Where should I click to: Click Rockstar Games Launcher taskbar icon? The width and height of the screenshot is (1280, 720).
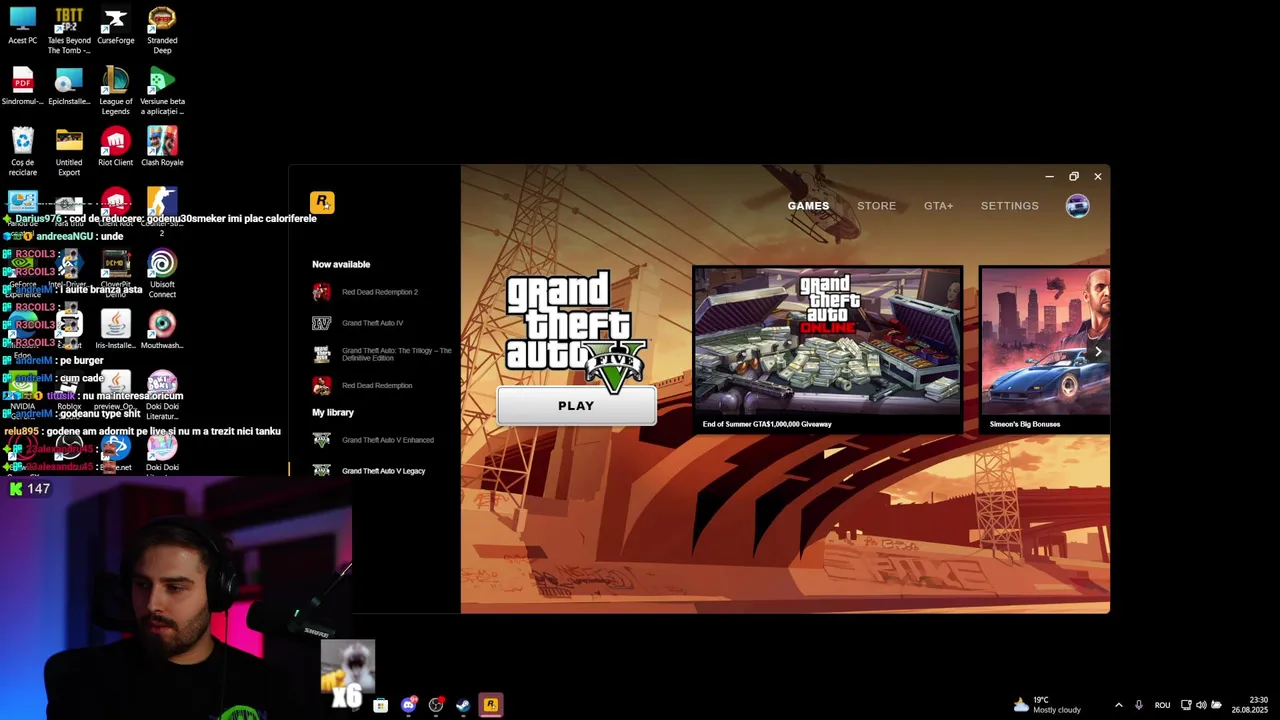pyautogui.click(x=491, y=706)
